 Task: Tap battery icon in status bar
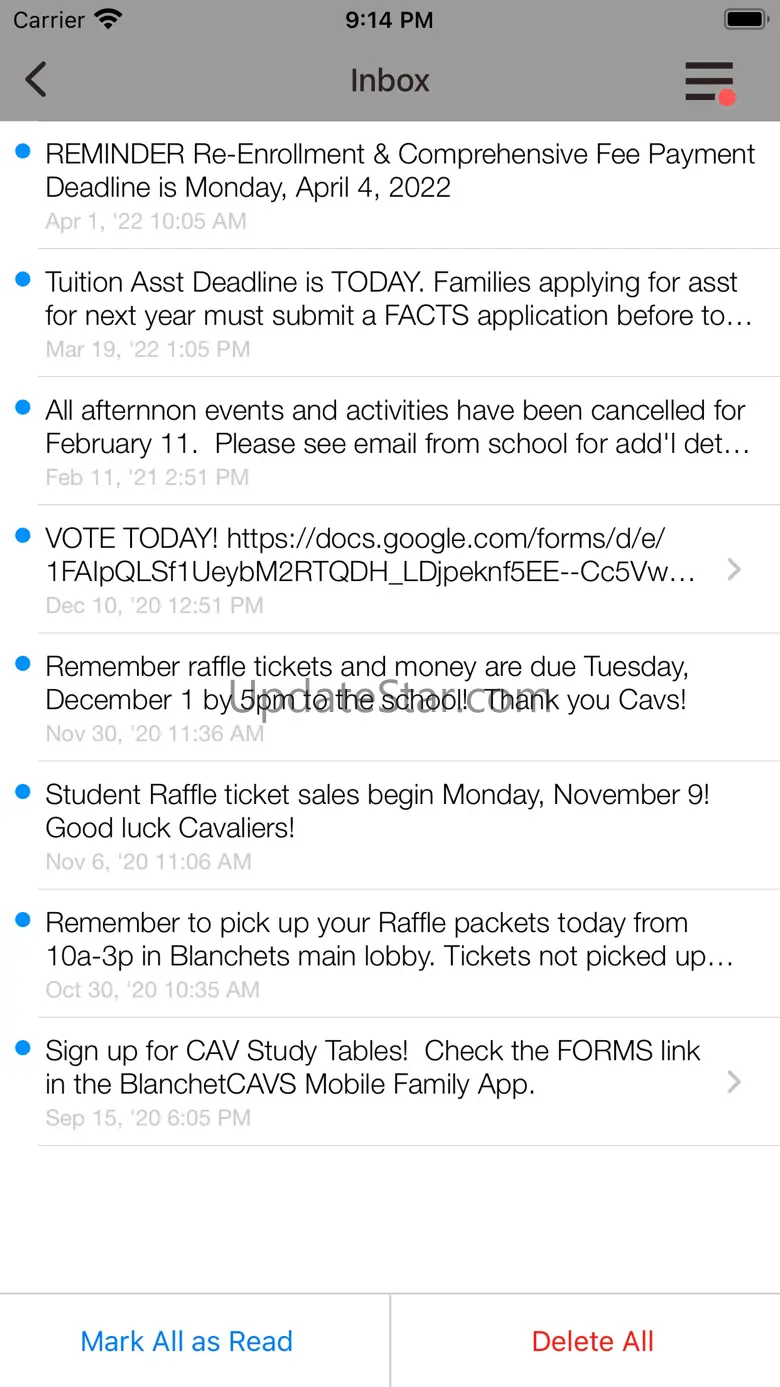point(745,19)
